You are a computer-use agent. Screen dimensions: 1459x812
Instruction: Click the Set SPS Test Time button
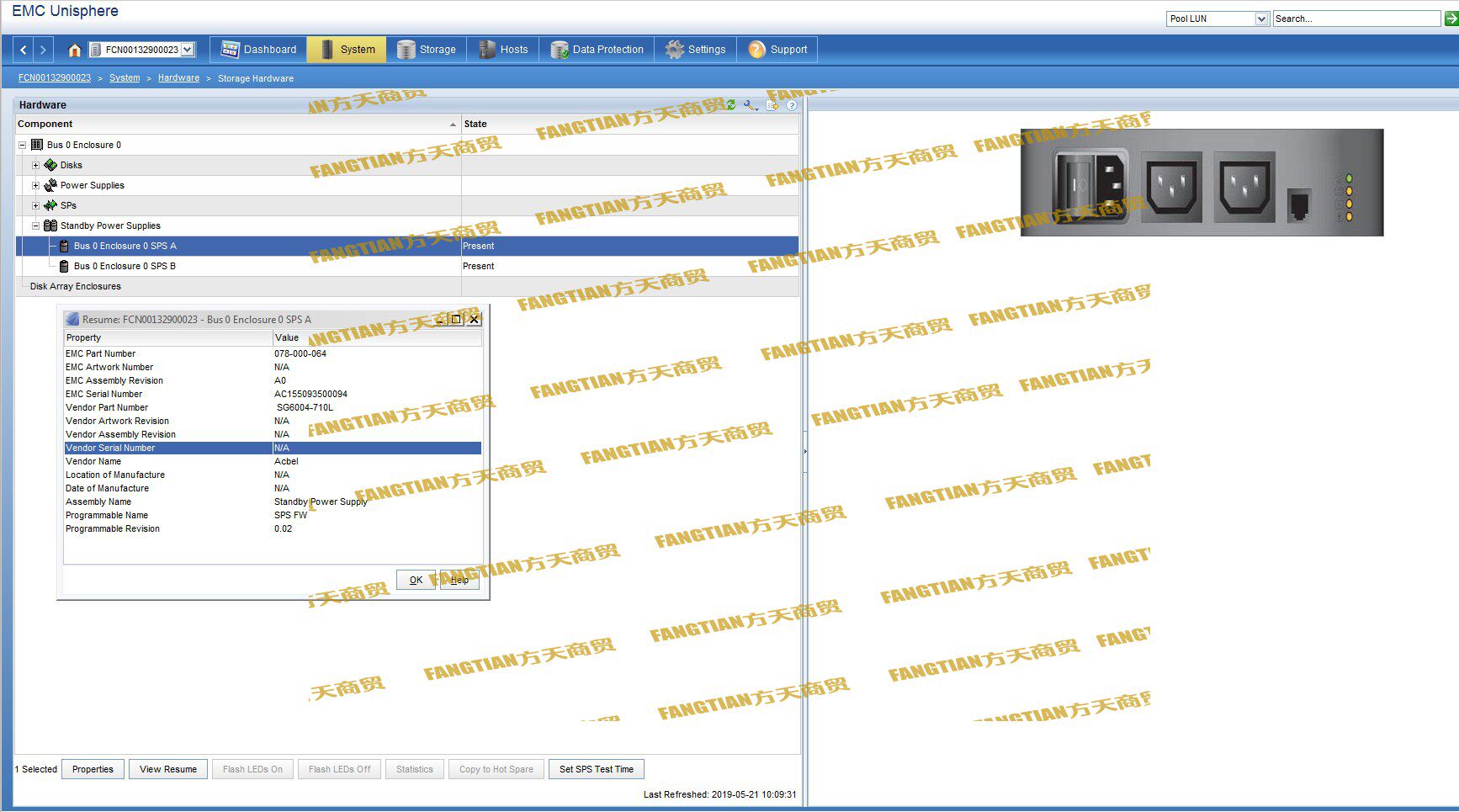click(597, 769)
